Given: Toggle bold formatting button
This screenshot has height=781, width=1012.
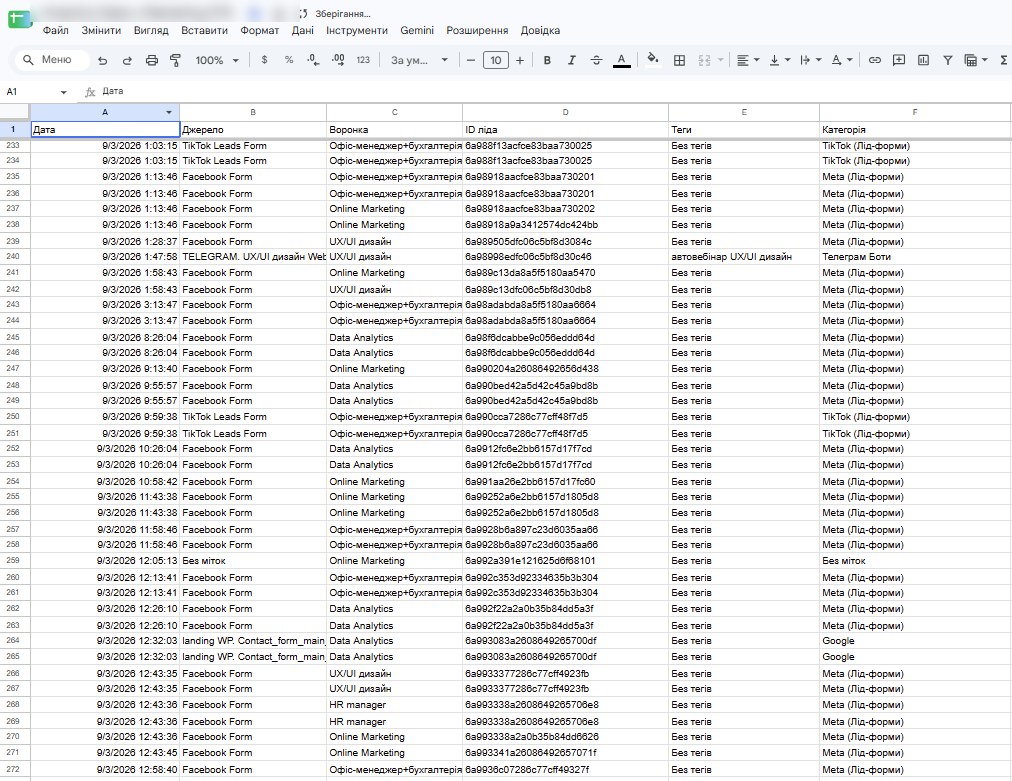Looking at the screenshot, I should click(547, 60).
